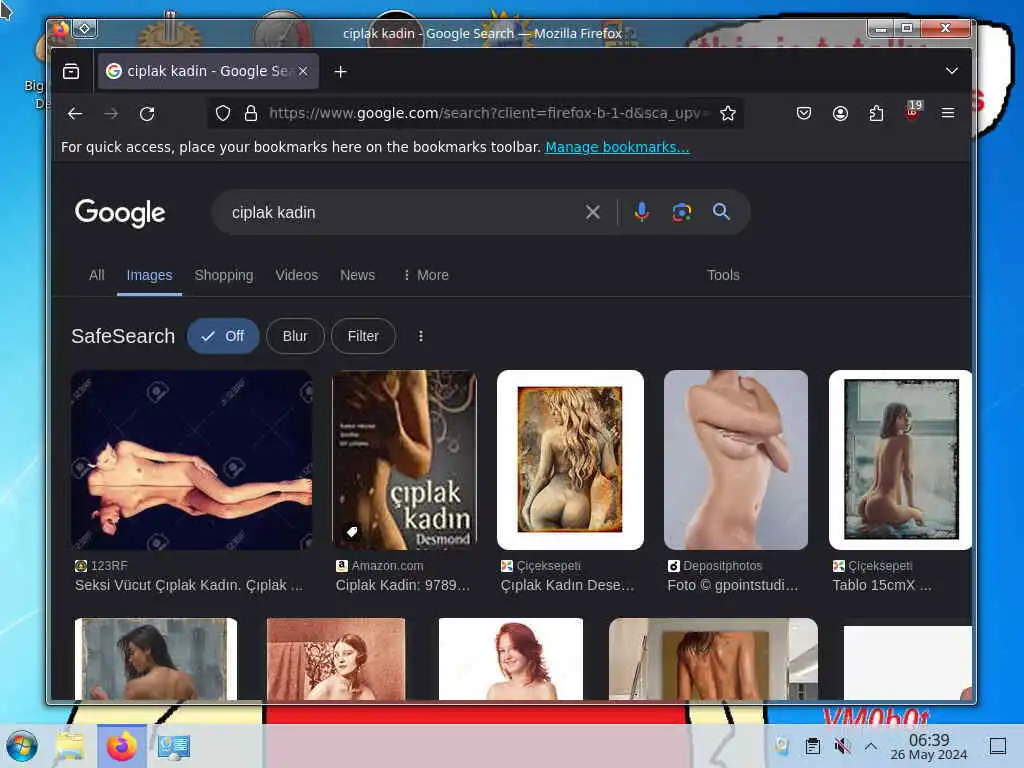Set SafeSearch to Filter
Screen dimensions: 1024x768
point(363,336)
